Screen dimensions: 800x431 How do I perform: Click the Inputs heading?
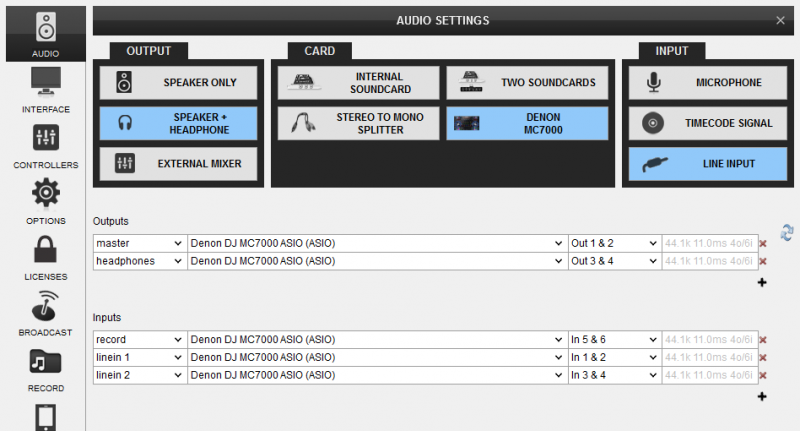(x=107, y=317)
